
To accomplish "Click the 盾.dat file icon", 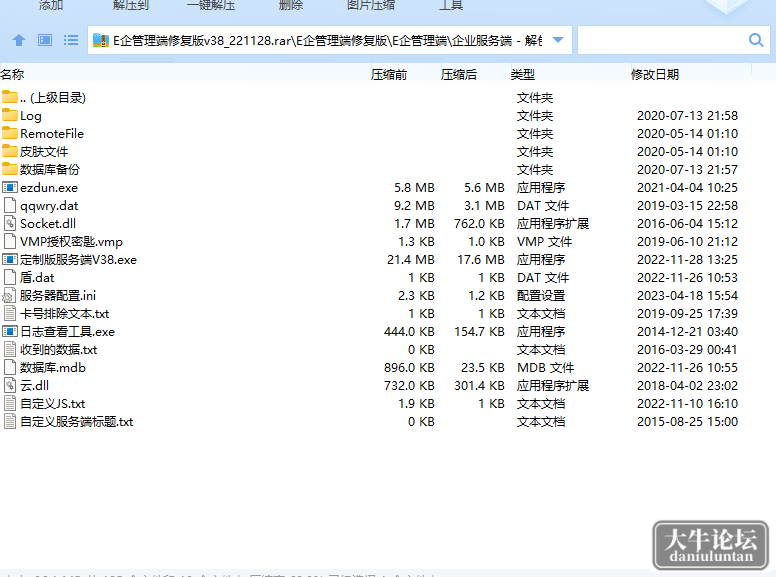I will click(x=10, y=277).
